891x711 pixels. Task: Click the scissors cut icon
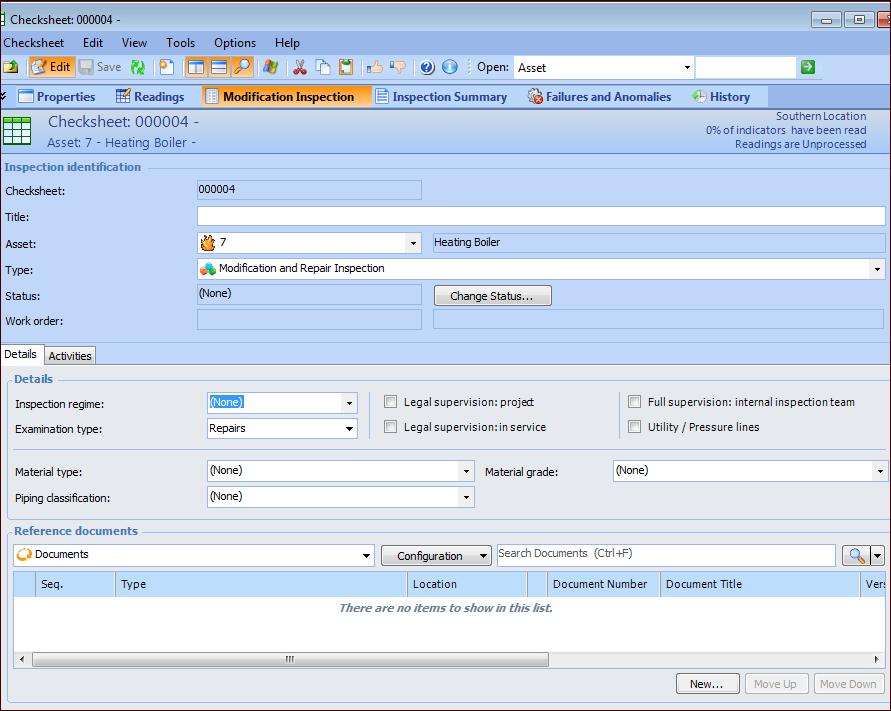click(298, 67)
